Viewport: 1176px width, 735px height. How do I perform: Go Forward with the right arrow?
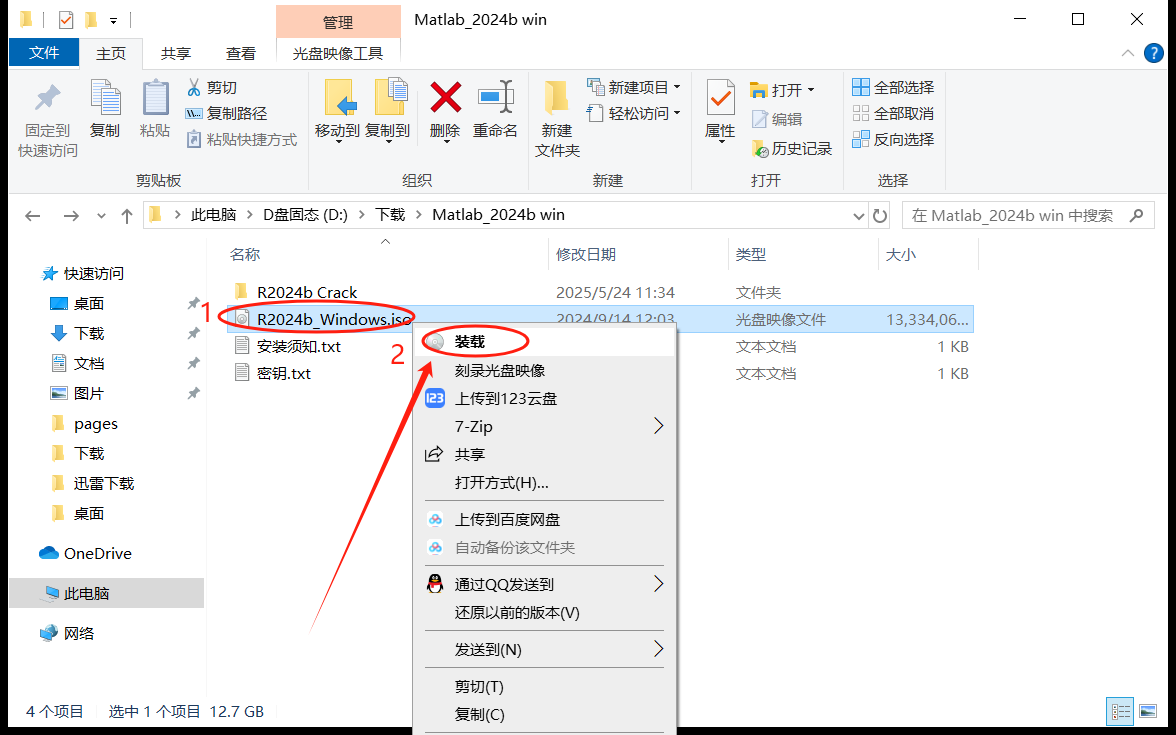[71, 216]
